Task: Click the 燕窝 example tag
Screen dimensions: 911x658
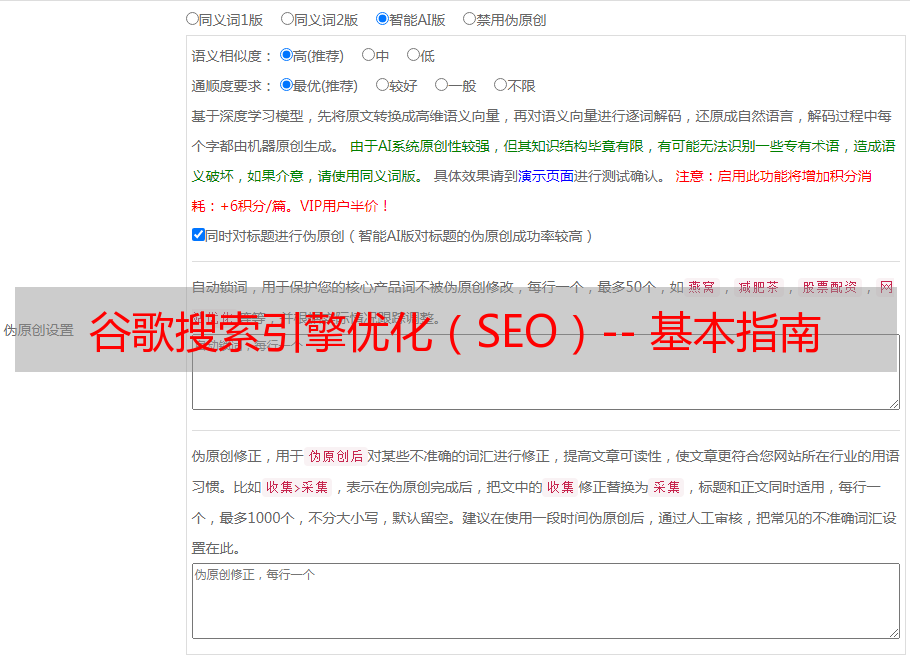Action: (x=702, y=287)
